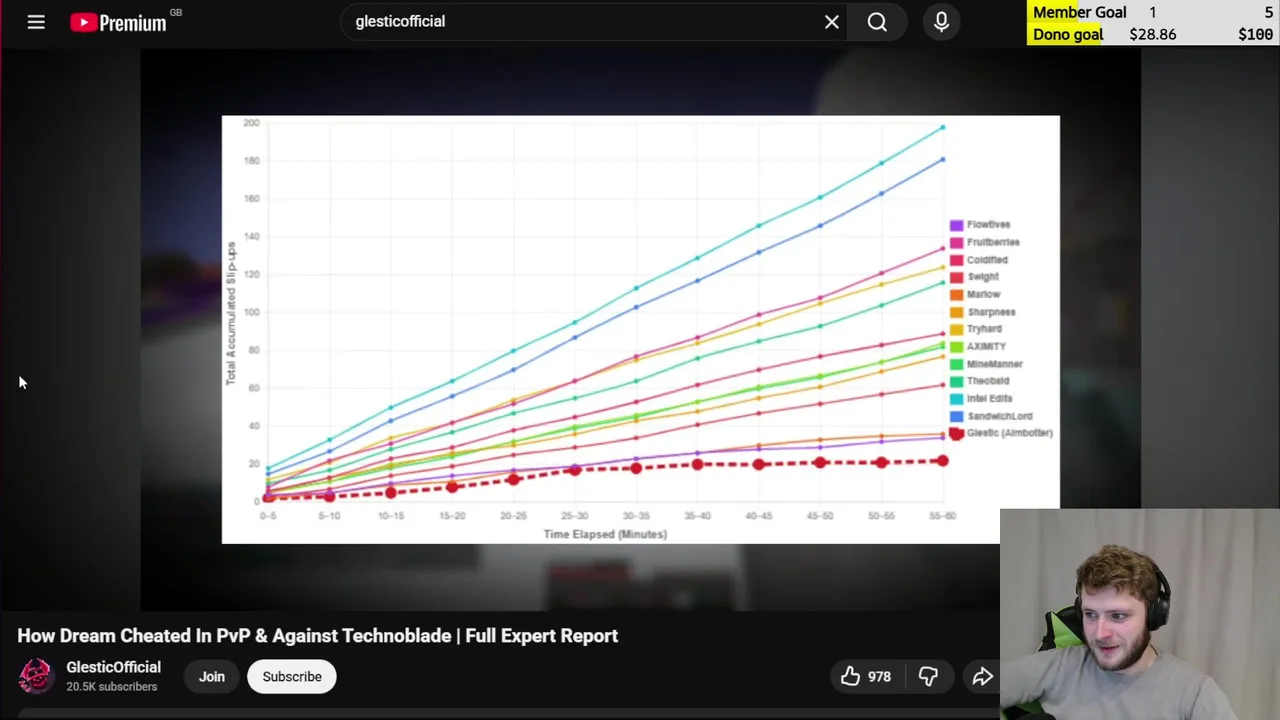The width and height of the screenshot is (1280, 720).
Task: Open the GlesticOfficial channel name link
Action: 113,667
